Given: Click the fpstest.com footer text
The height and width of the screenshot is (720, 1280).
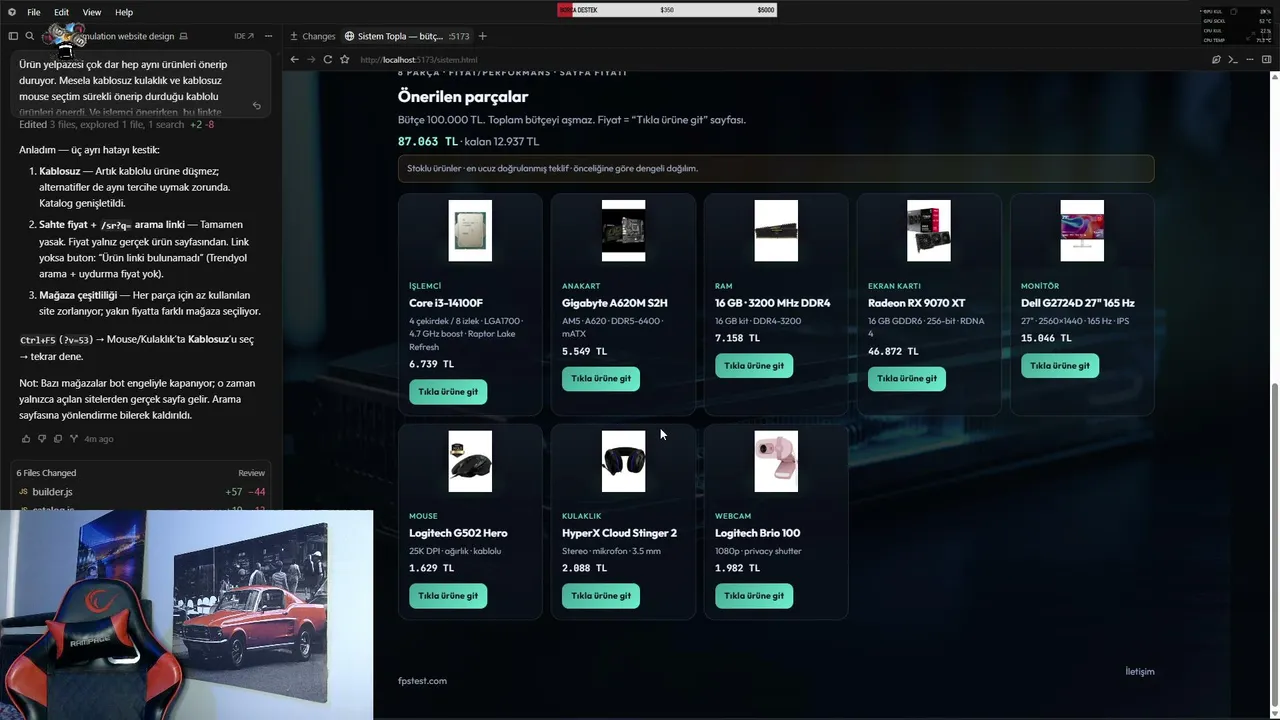Looking at the screenshot, I should pyautogui.click(x=422, y=681).
